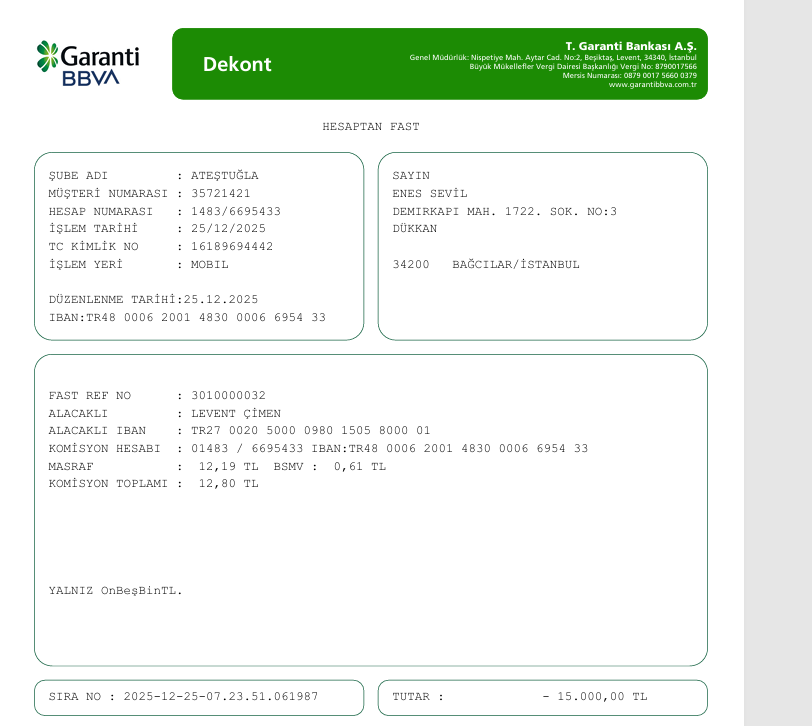
Task: Click 34200 BAĞCILAR/İSTANBUL
Action: [x=486, y=265]
